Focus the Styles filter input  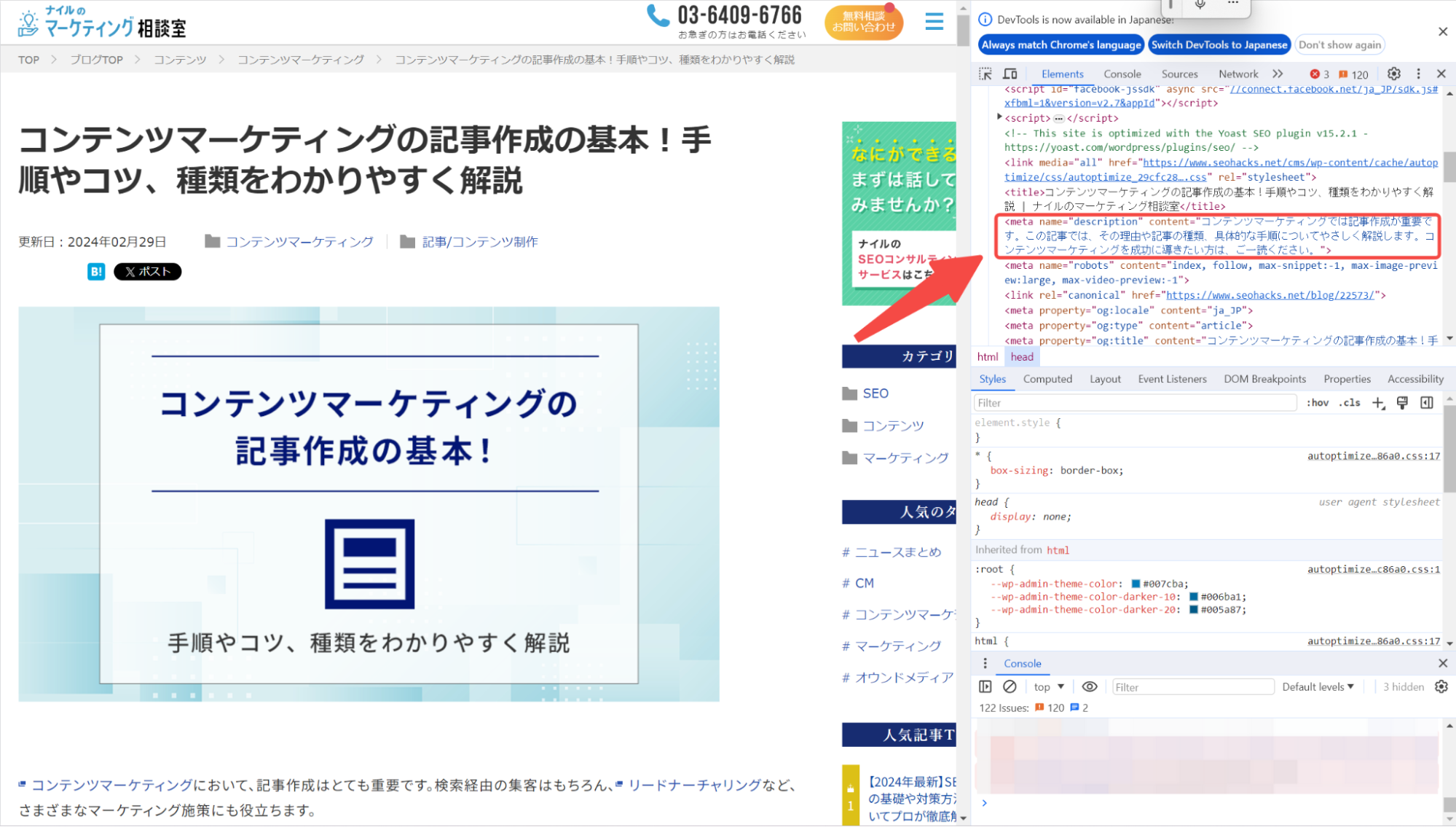click(x=1135, y=403)
